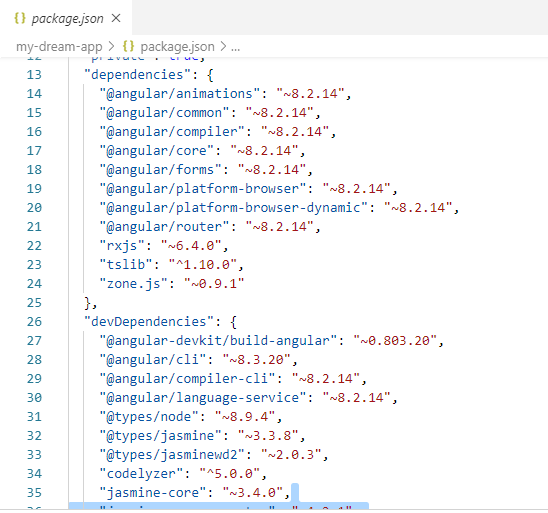
Task: Click the "@angular/platform-browser" key on line 19
Action: (x=203, y=188)
